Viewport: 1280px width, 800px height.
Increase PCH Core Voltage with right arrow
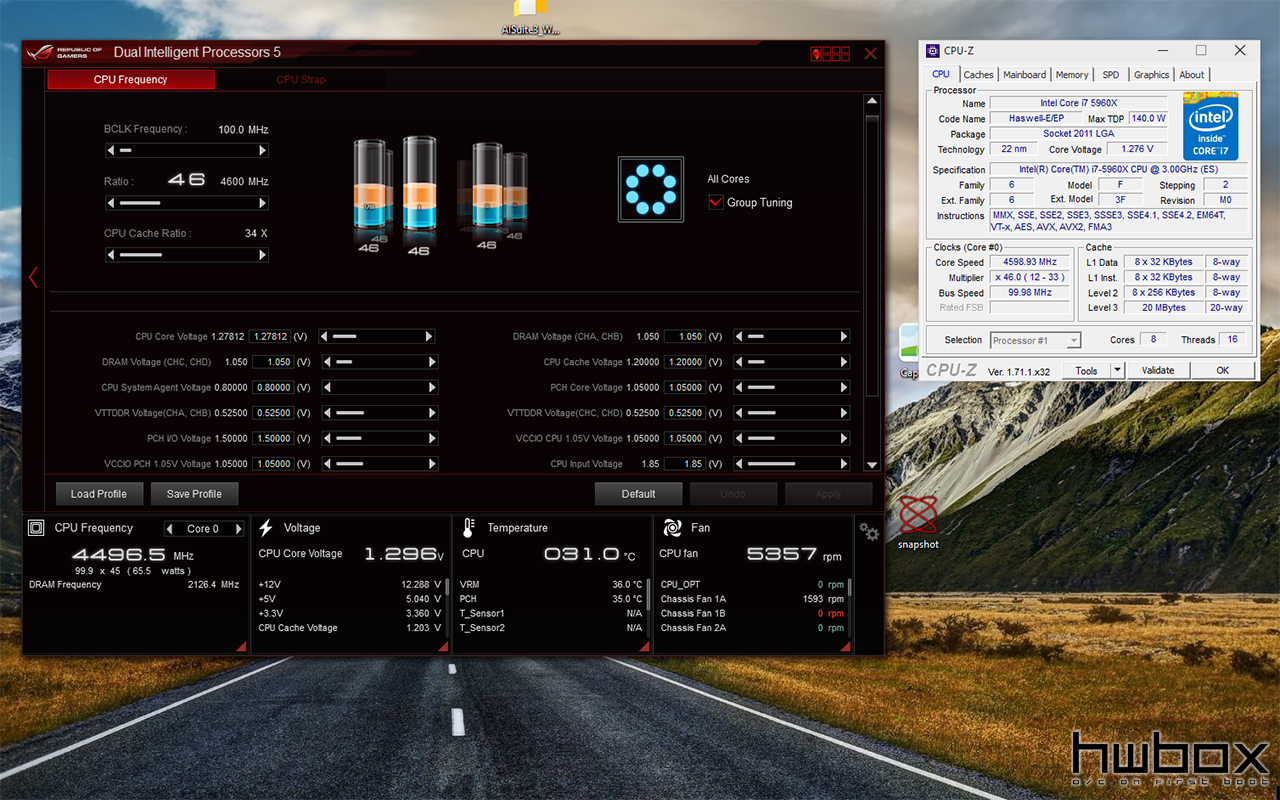844,388
